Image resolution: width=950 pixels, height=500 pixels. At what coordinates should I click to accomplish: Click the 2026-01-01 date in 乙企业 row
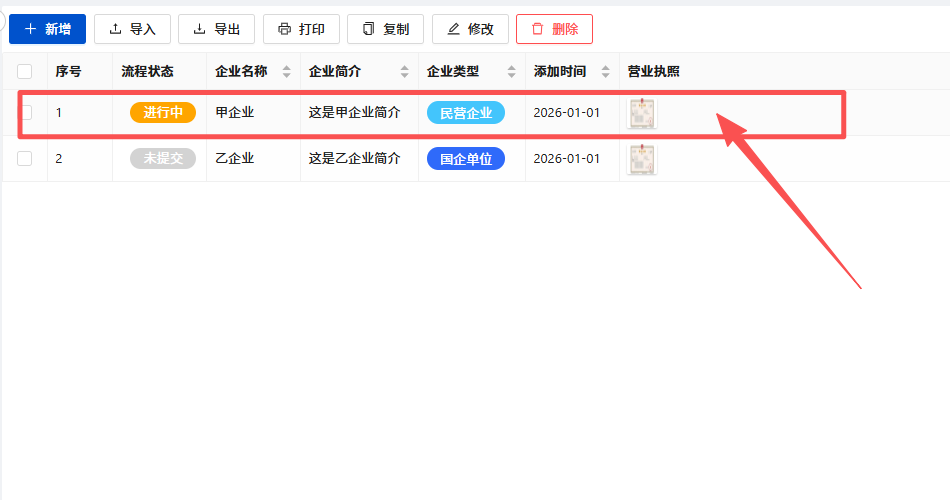tap(566, 159)
